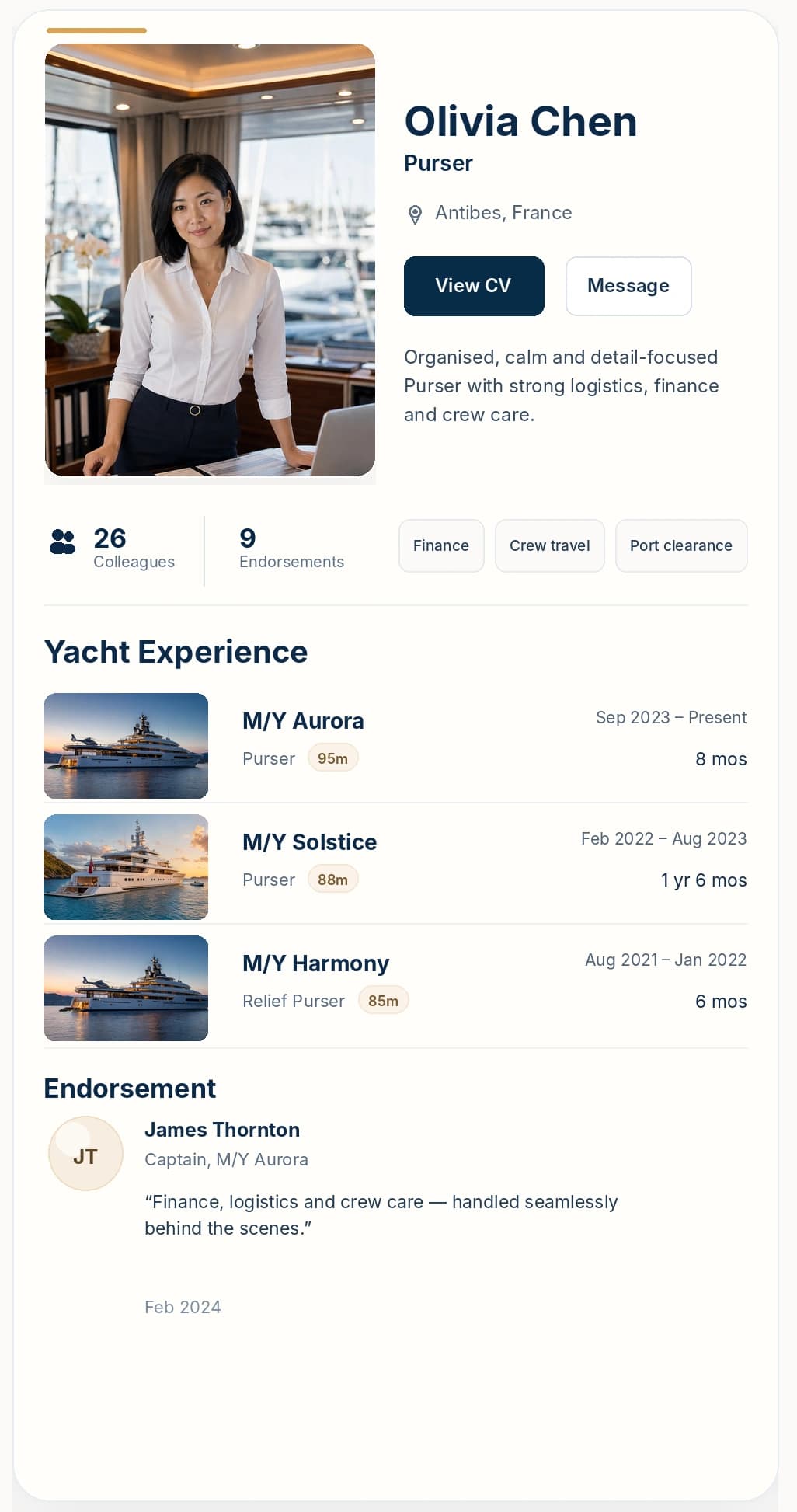The height and width of the screenshot is (1512, 797).
Task: Click the James Thornton endorser name
Action: coord(222,1130)
